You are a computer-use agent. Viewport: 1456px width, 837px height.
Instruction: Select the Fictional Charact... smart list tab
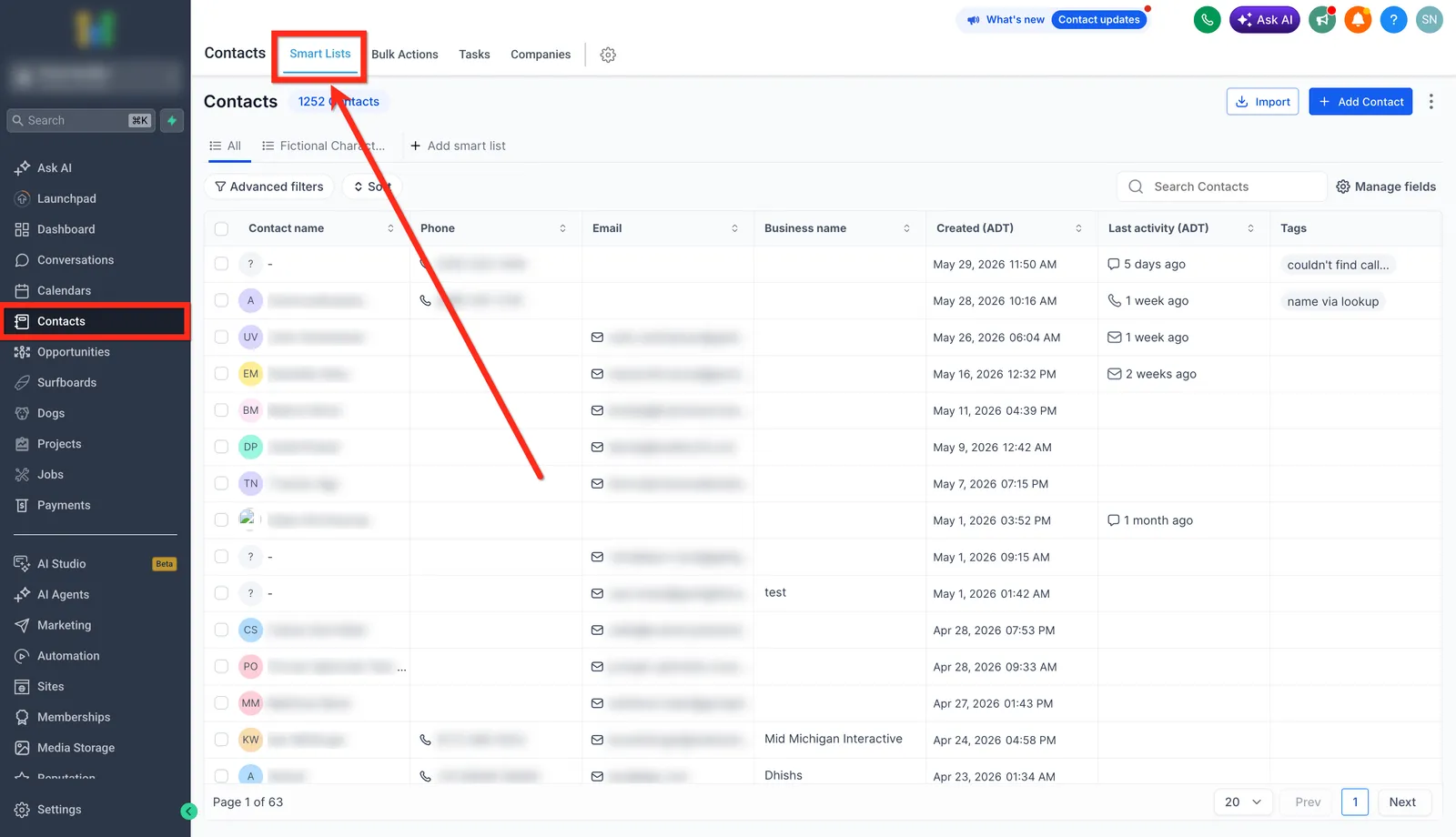pyautogui.click(x=323, y=146)
